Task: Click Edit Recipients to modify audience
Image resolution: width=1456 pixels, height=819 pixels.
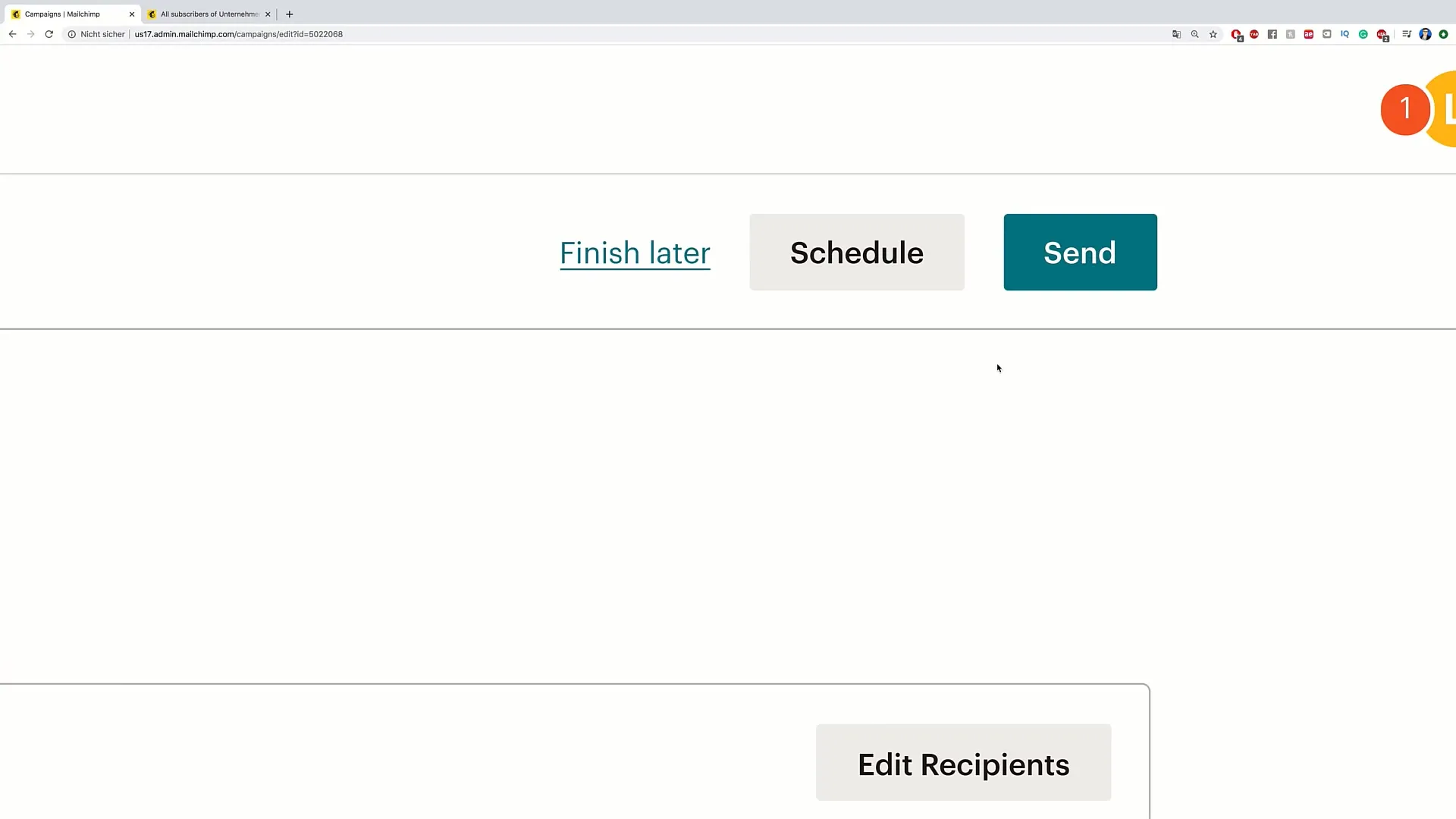Action: pyautogui.click(x=963, y=765)
